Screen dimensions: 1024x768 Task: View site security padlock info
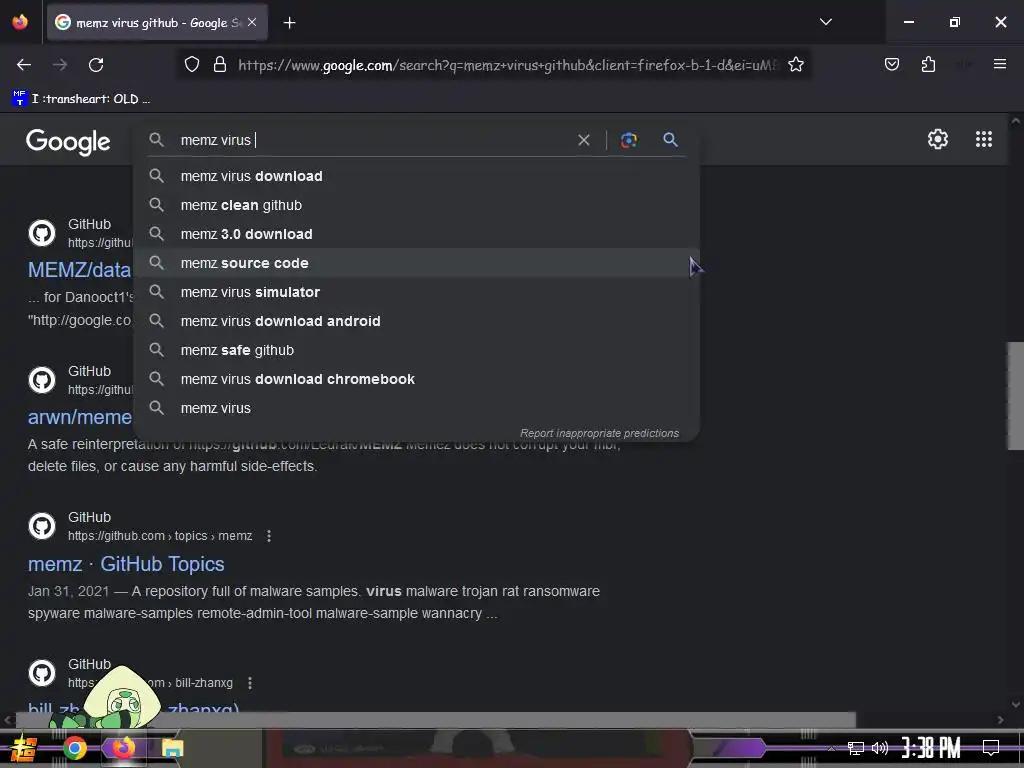220,65
